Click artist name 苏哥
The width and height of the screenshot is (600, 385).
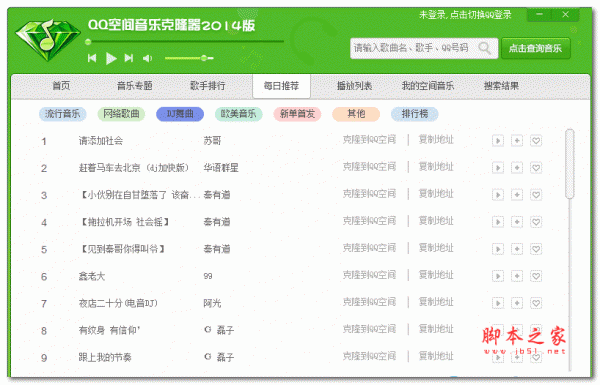coord(212,141)
